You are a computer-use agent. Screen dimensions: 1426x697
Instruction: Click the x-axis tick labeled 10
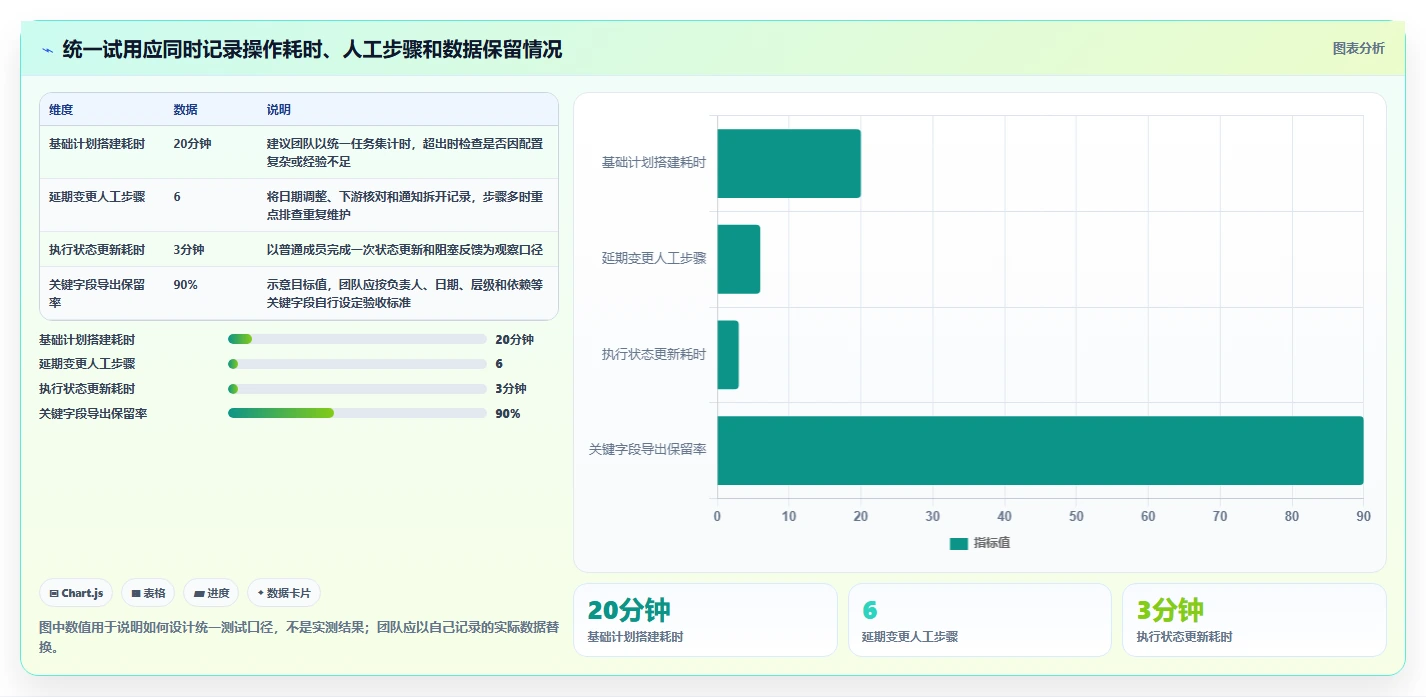(x=789, y=517)
